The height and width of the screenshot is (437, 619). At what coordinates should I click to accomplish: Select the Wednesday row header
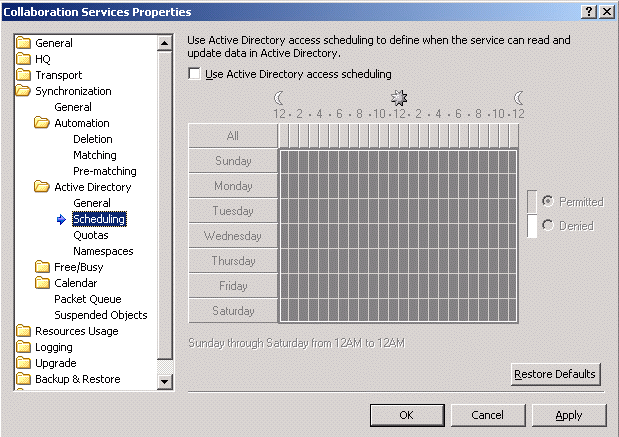click(x=233, y=236)
